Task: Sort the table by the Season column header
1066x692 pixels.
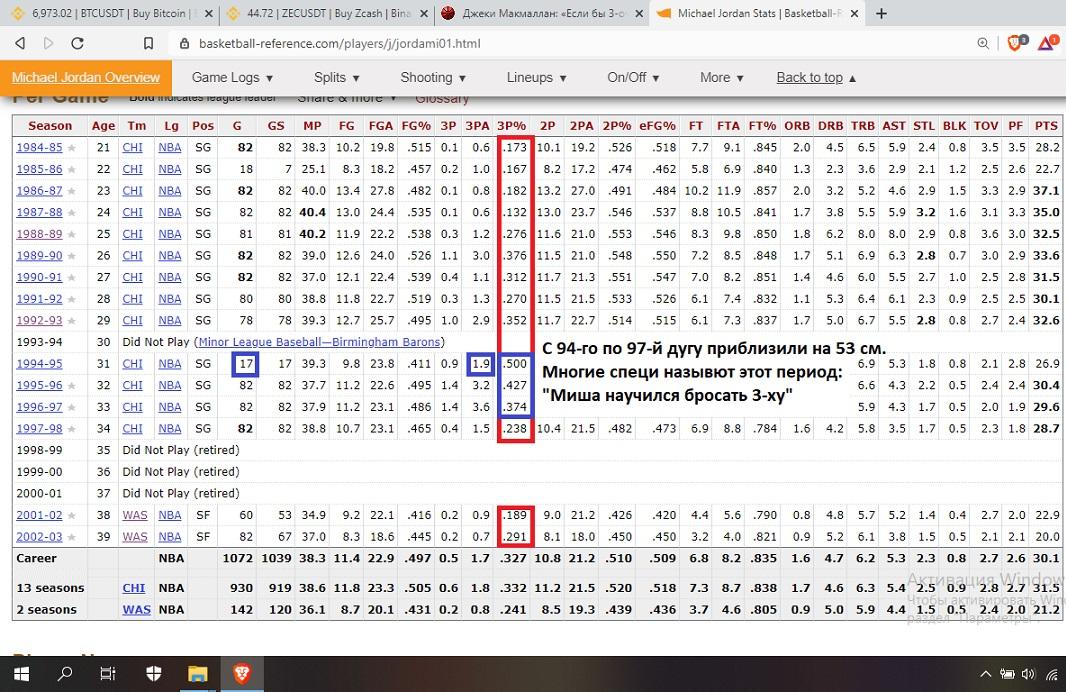Action: click(50, 126)
